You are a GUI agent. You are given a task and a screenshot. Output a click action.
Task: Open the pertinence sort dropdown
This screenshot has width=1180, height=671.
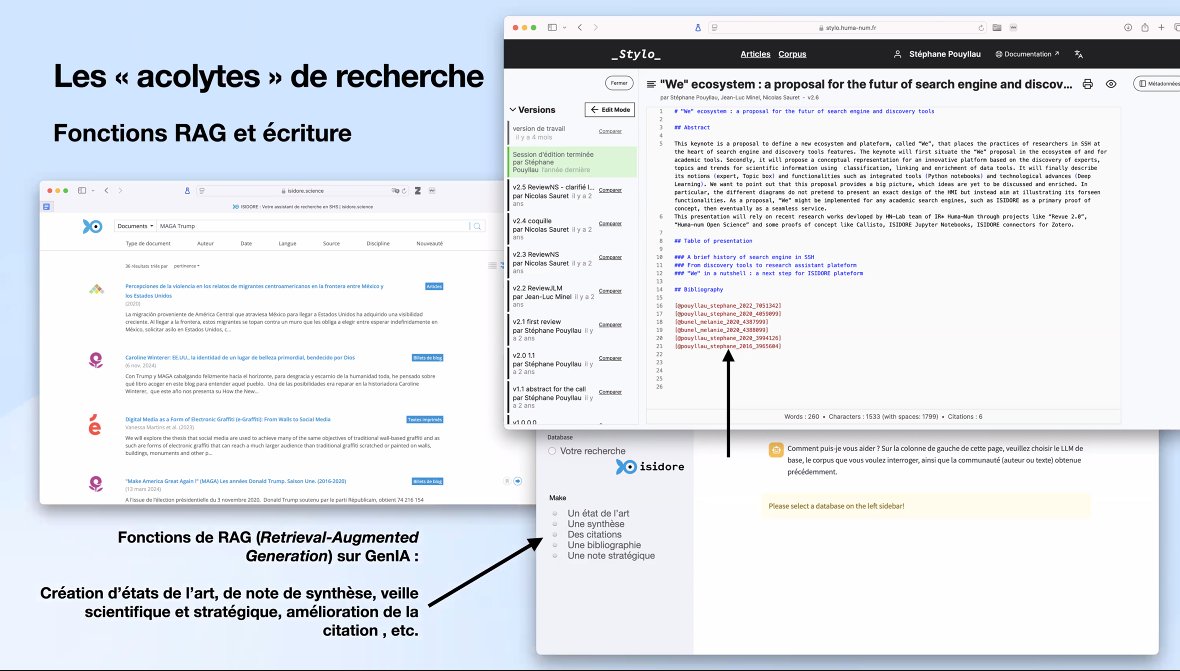click(187, 266)
